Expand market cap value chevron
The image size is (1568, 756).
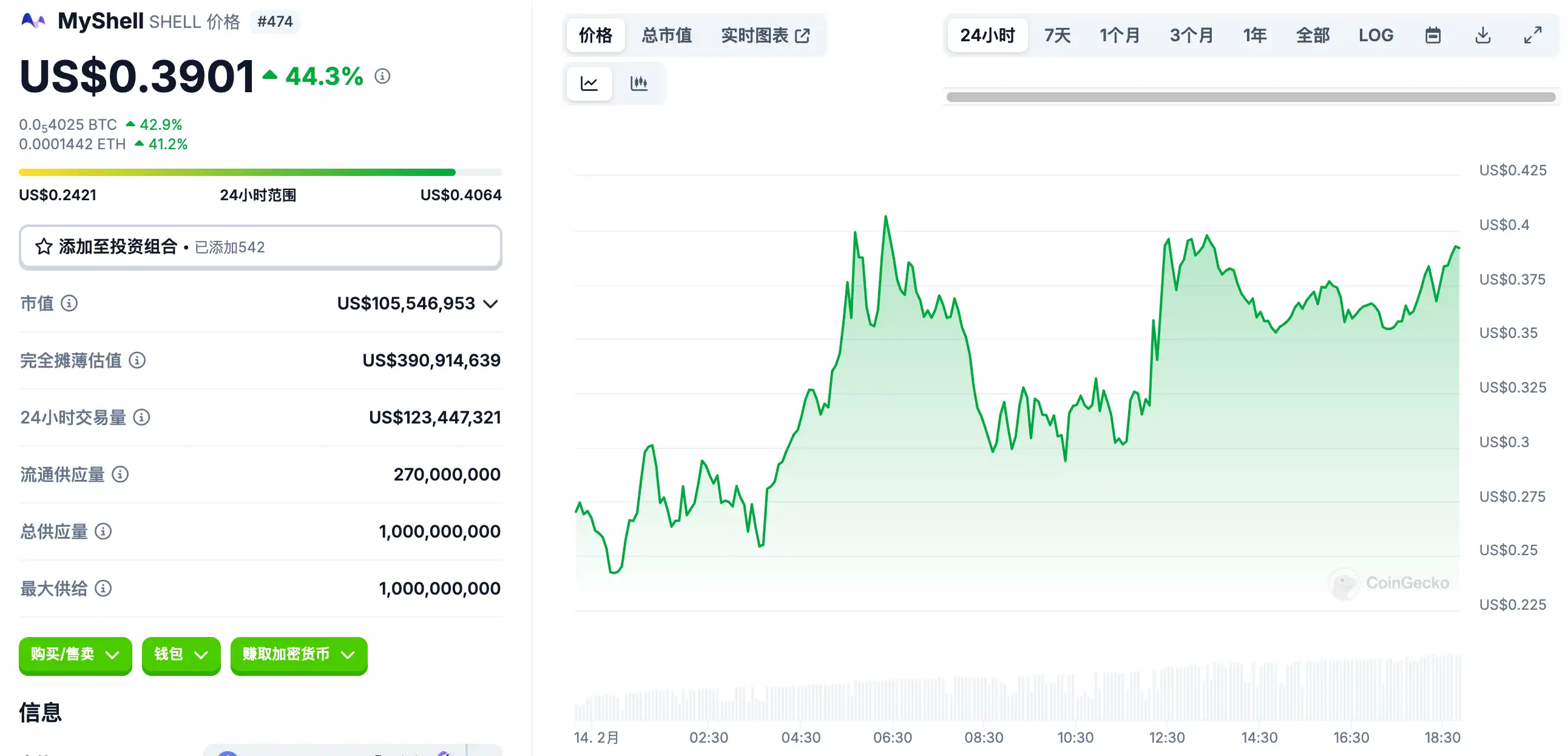(491, 304)
